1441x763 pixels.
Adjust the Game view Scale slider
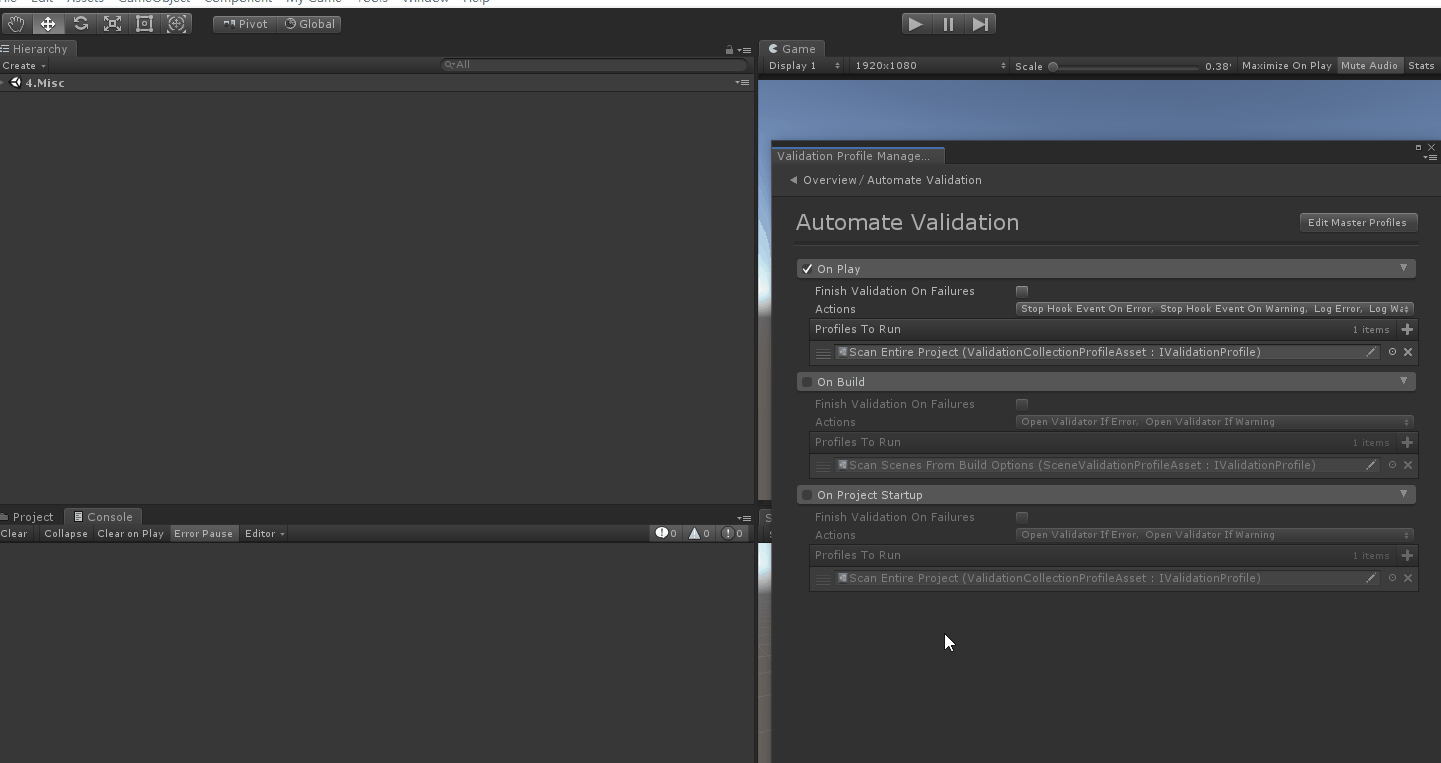tap(1054, 67)
